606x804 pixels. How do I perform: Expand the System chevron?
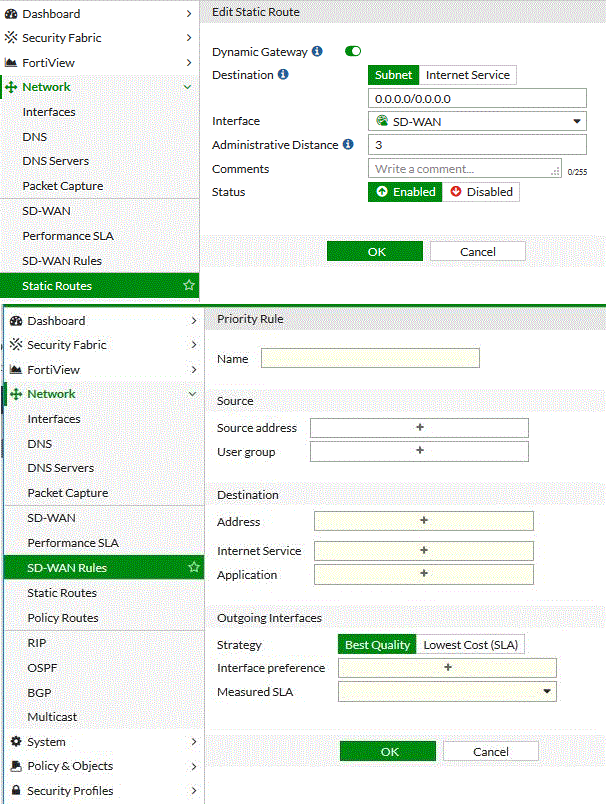tap(194, 741)
